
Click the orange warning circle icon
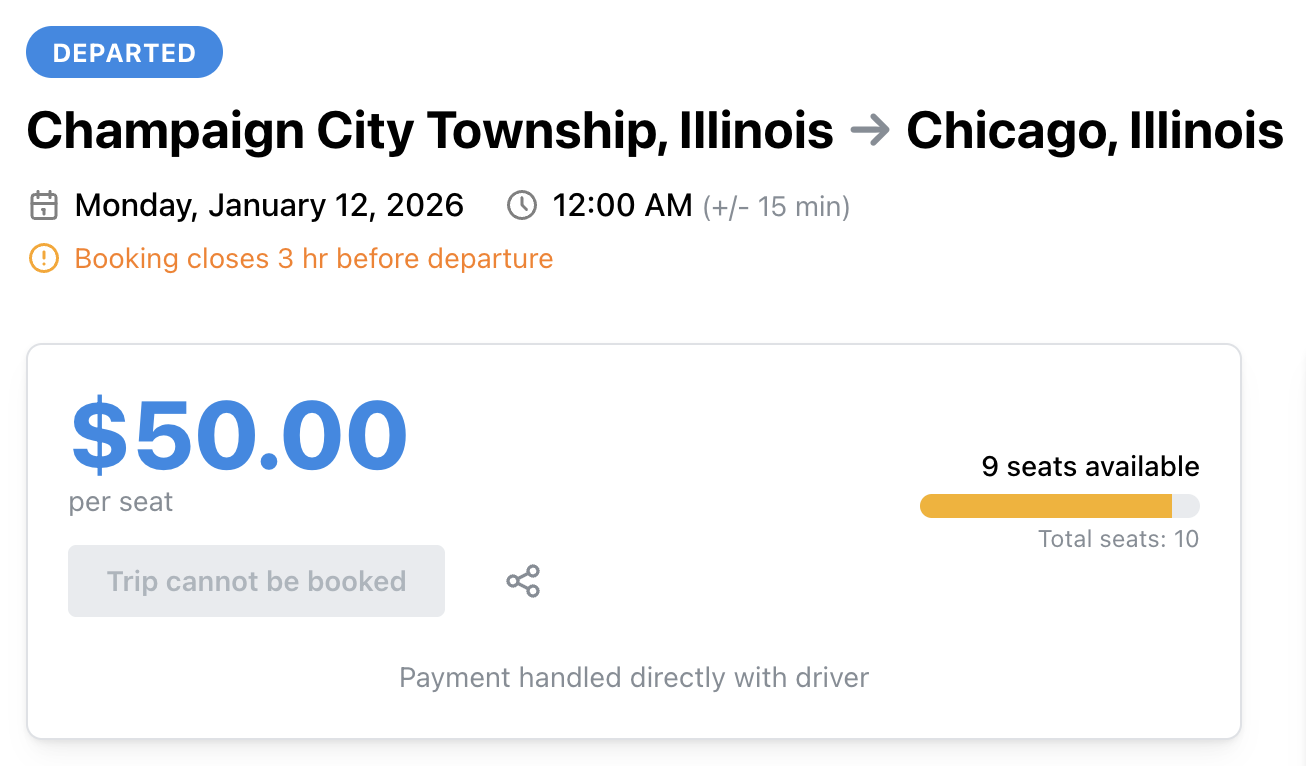(x=44, y=259)
